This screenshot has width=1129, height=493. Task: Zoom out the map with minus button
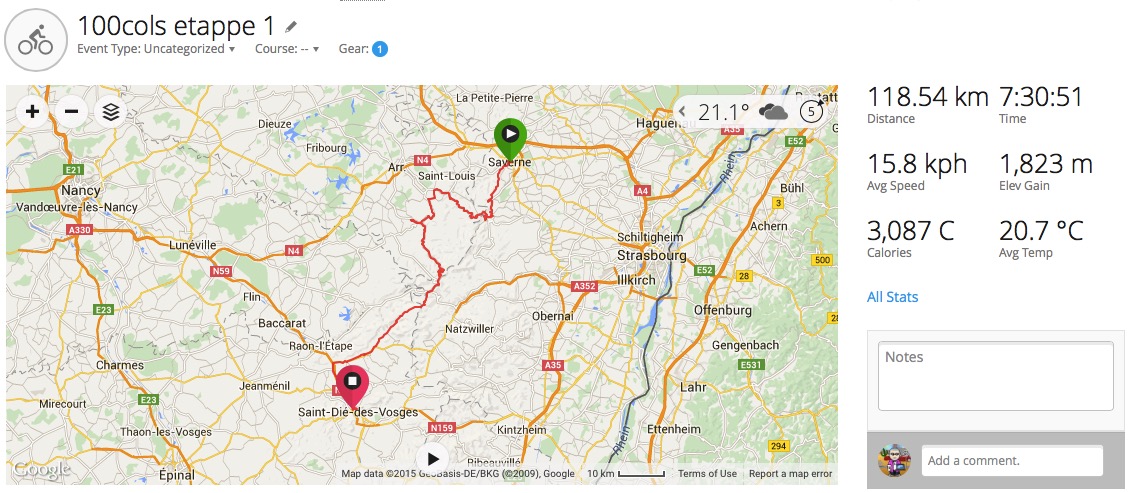(71, 112)
